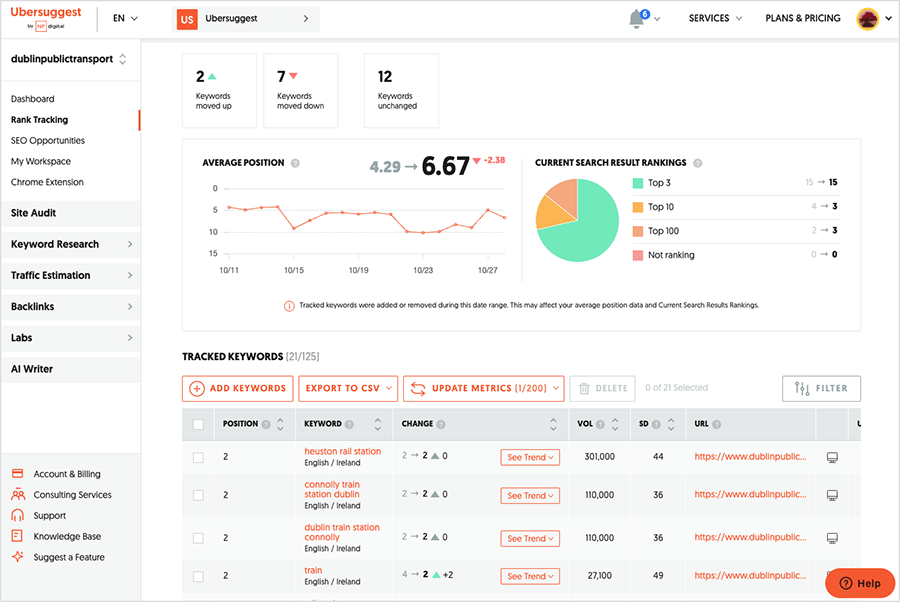Click desktop device icon for dublin train station connolly
The width and height of the screenshot is (900, 602).
point(832,538)
